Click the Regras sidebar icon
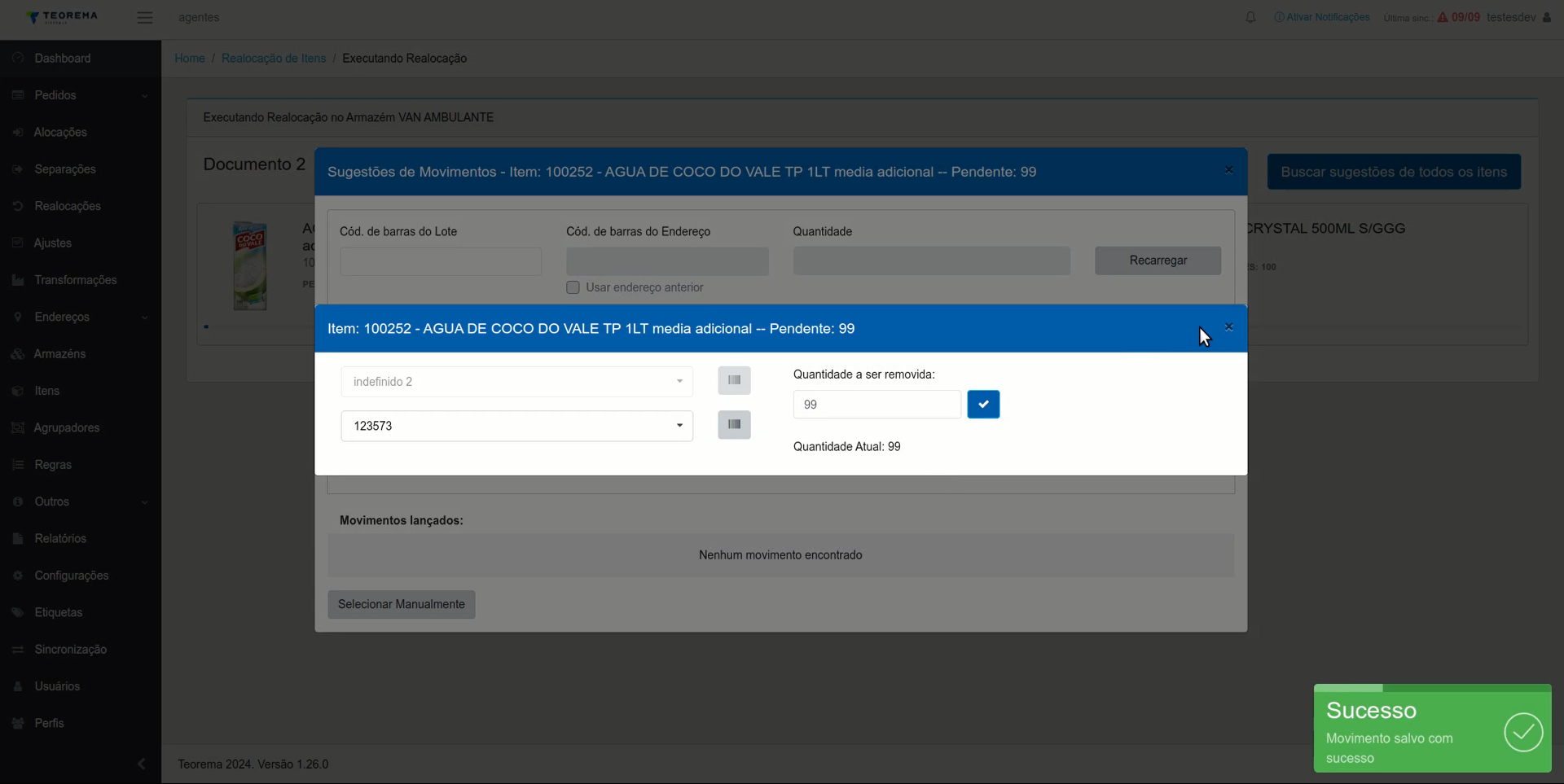This screenshot has width=1564, height=784. coord(18,465)
